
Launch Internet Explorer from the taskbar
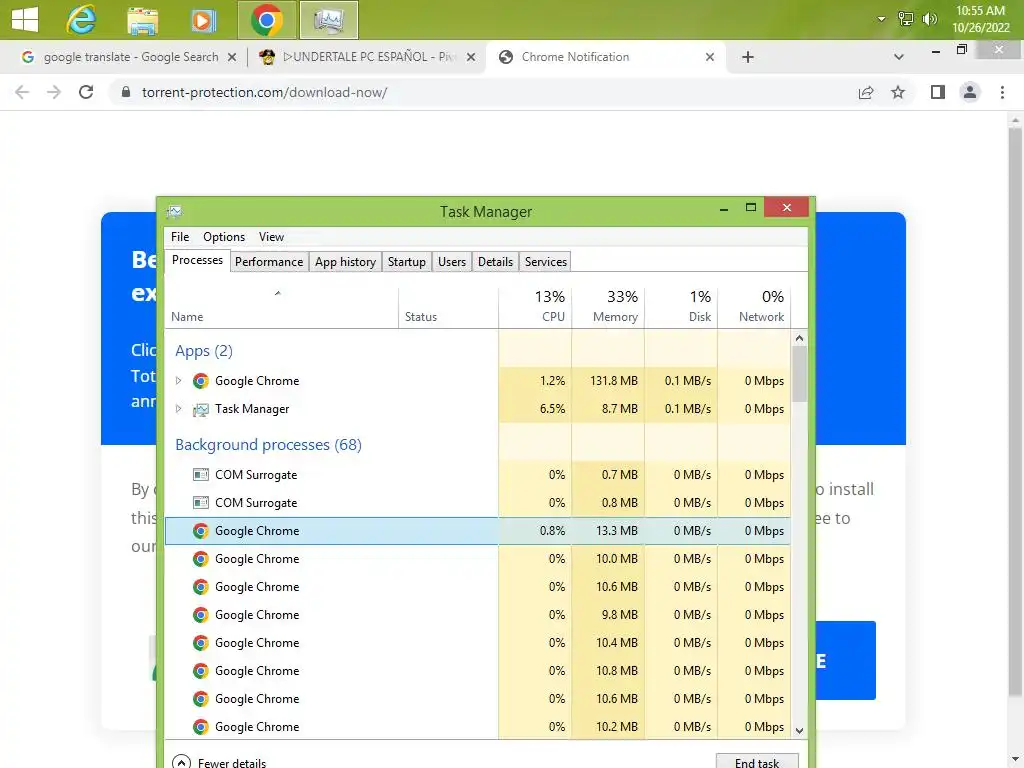coord(81,20)
